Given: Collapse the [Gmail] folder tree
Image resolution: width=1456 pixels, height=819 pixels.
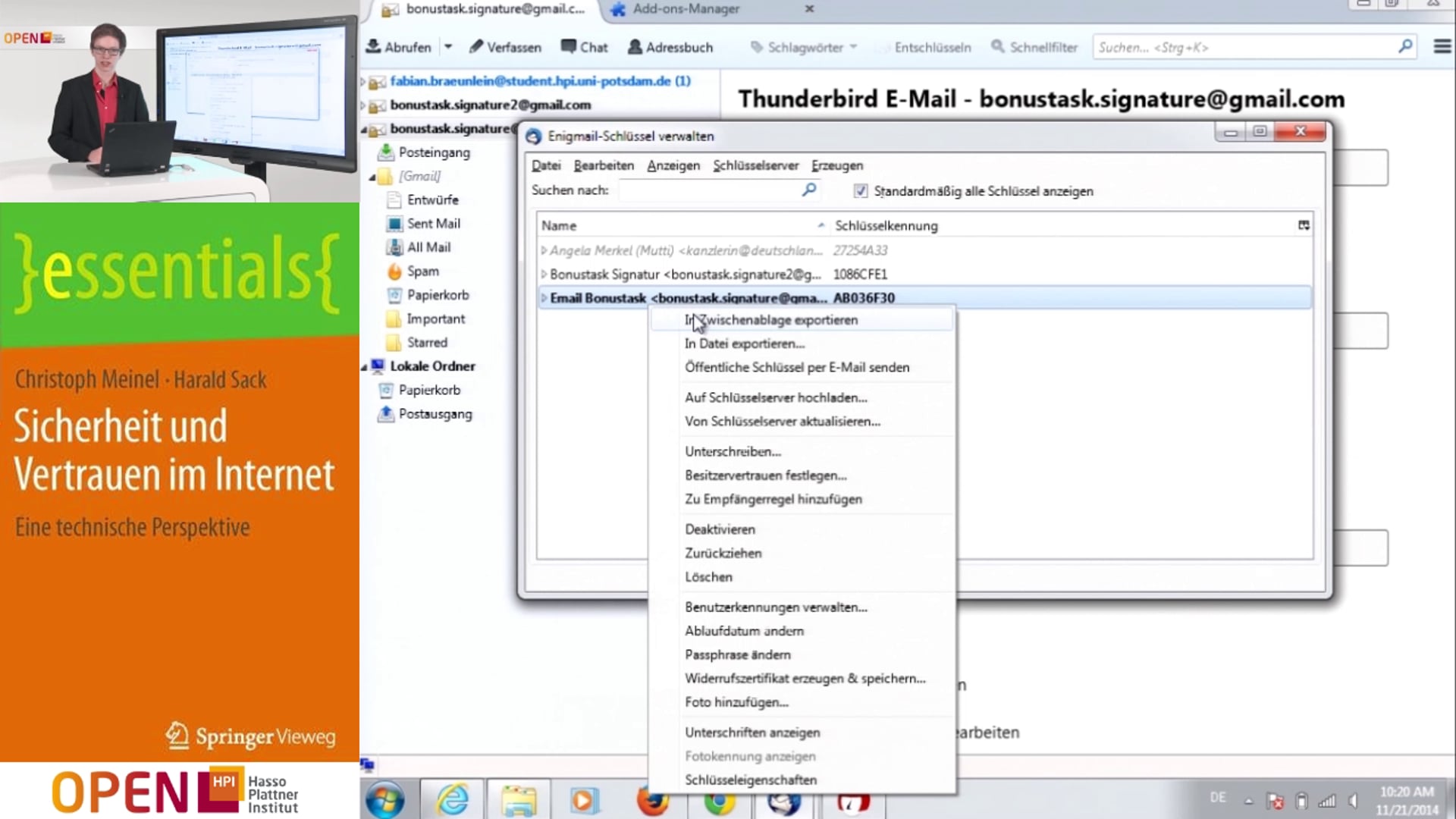Looking at the screenshot, I should tap(372, 177).
